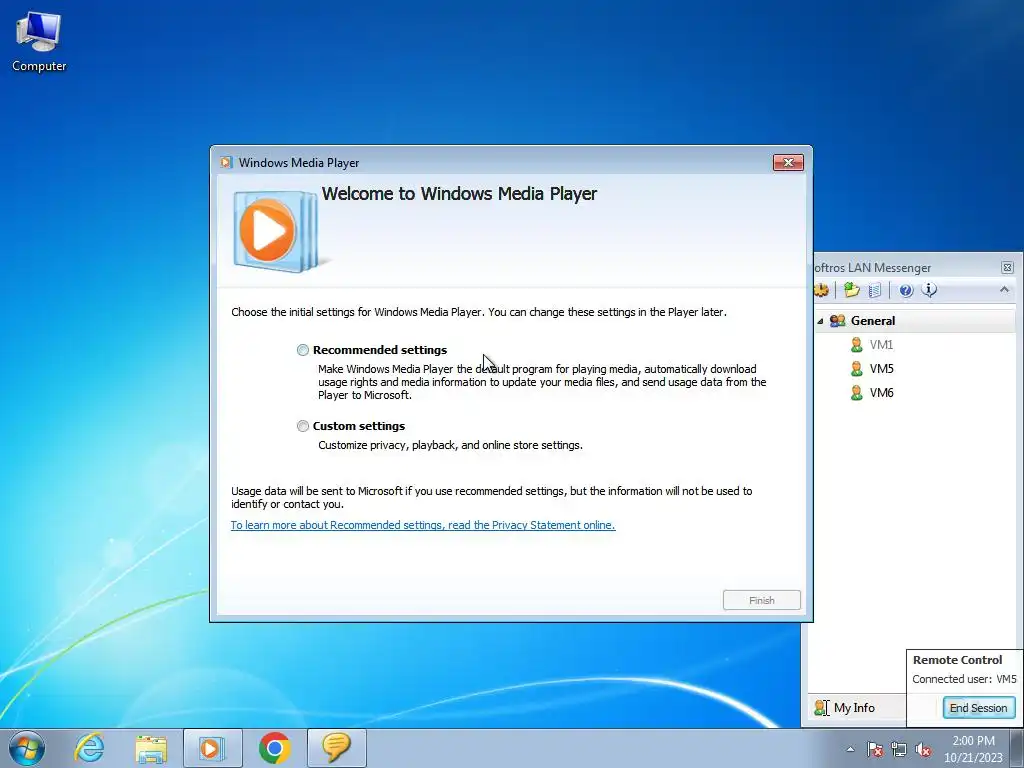This screenshot has height=768, width=1024.
Task: Click the Windows Media Player title bar icon
Action: [x=226, y=163]
